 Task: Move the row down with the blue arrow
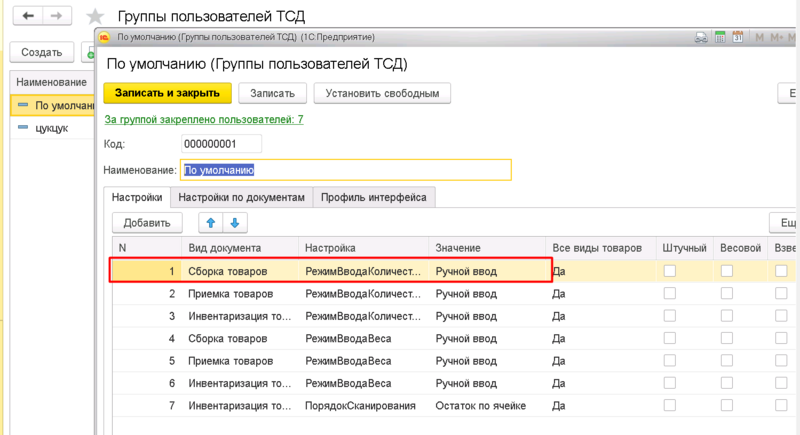pos(234,223)
